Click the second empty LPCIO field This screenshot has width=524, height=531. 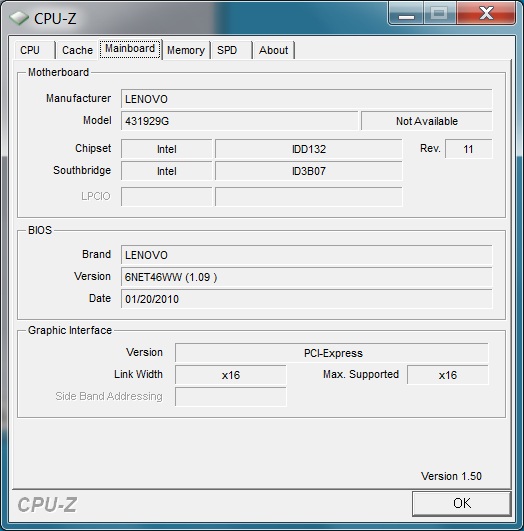[x=309, y=196]
